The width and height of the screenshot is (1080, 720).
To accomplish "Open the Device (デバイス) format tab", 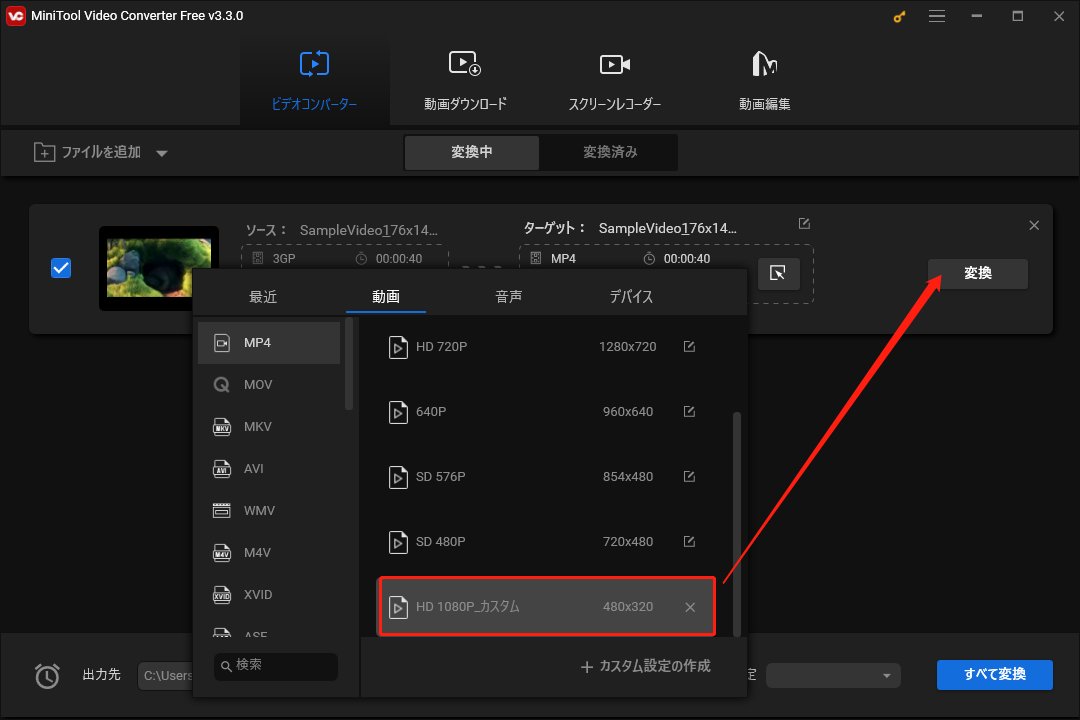I will pyautogui.click(x=631, y=296).
